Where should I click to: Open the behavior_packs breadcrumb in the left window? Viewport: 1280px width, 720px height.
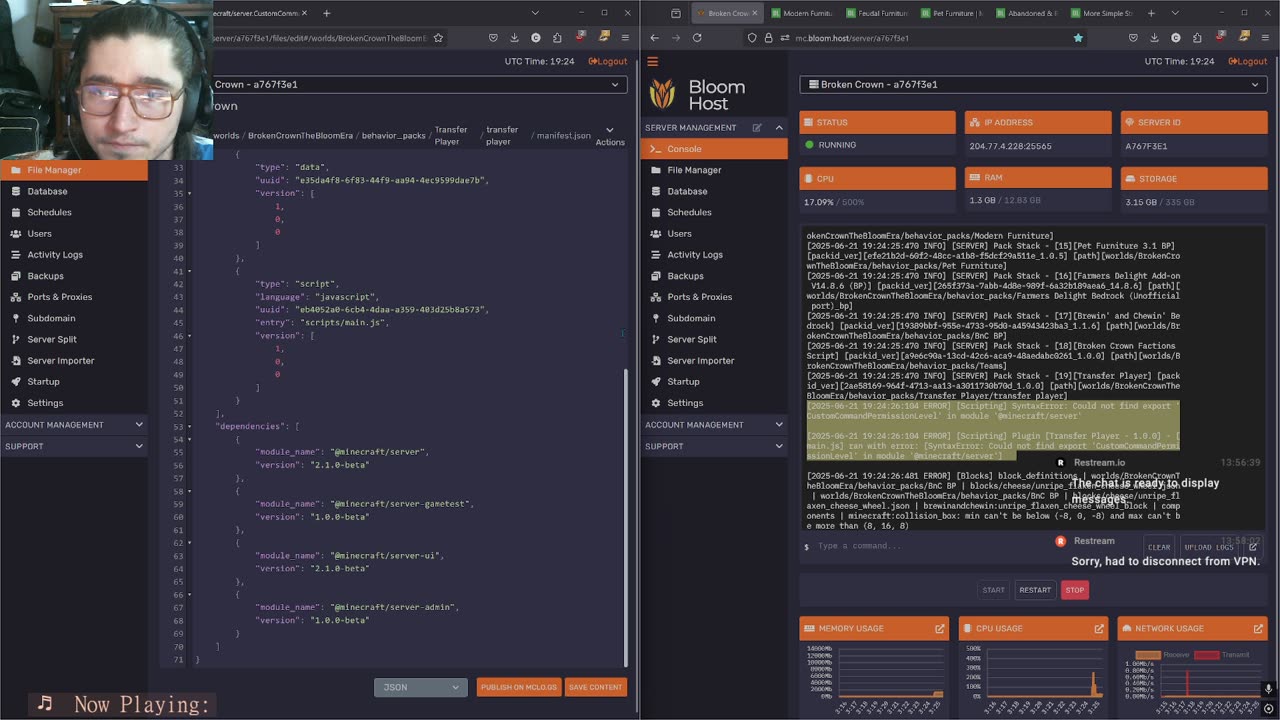(x=393, y=135)
